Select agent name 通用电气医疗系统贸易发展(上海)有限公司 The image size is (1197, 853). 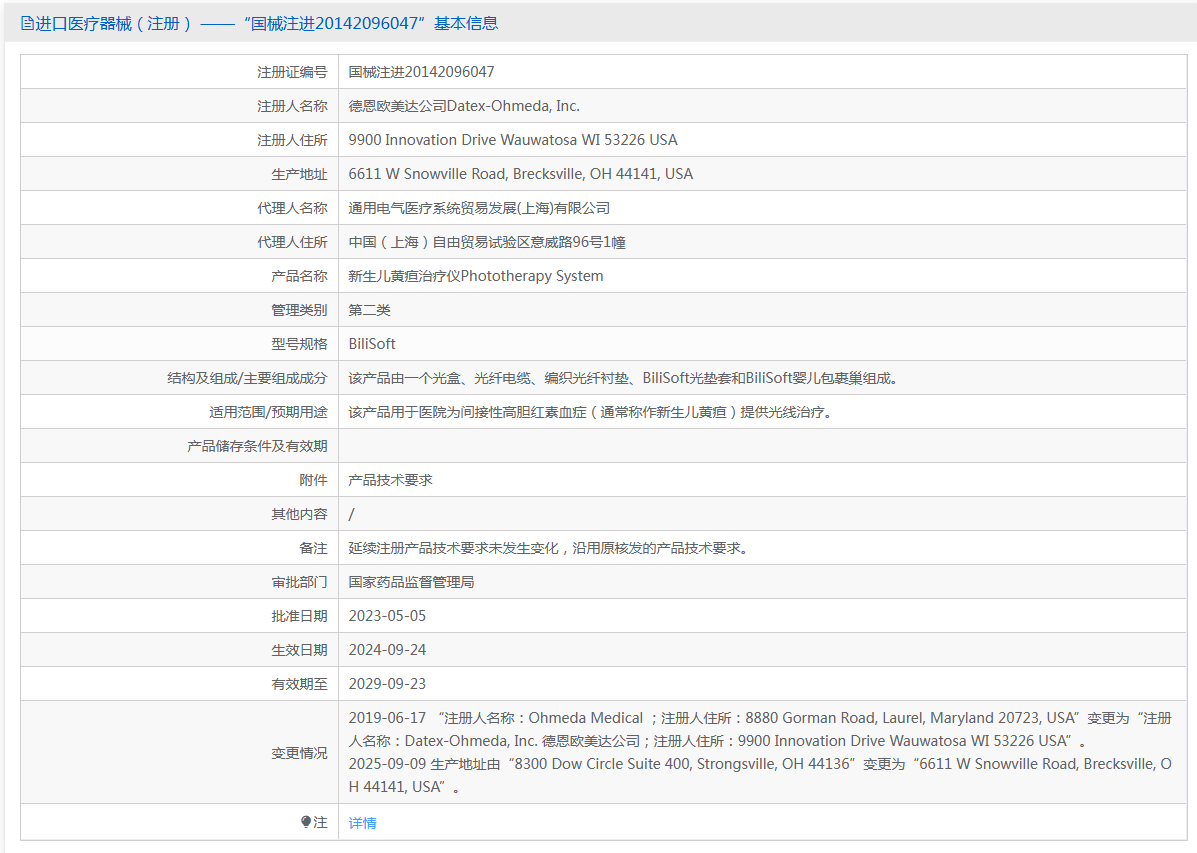click(479, 208)
